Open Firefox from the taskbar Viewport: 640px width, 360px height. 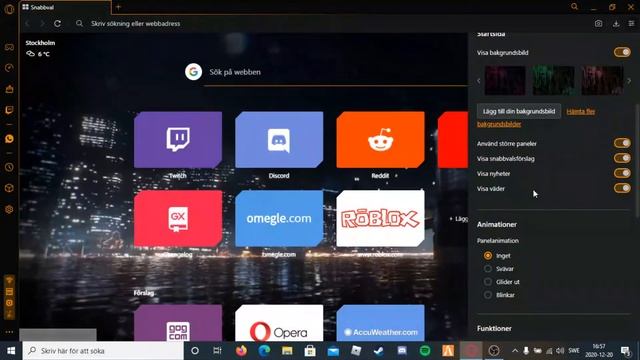click(241, 351)
